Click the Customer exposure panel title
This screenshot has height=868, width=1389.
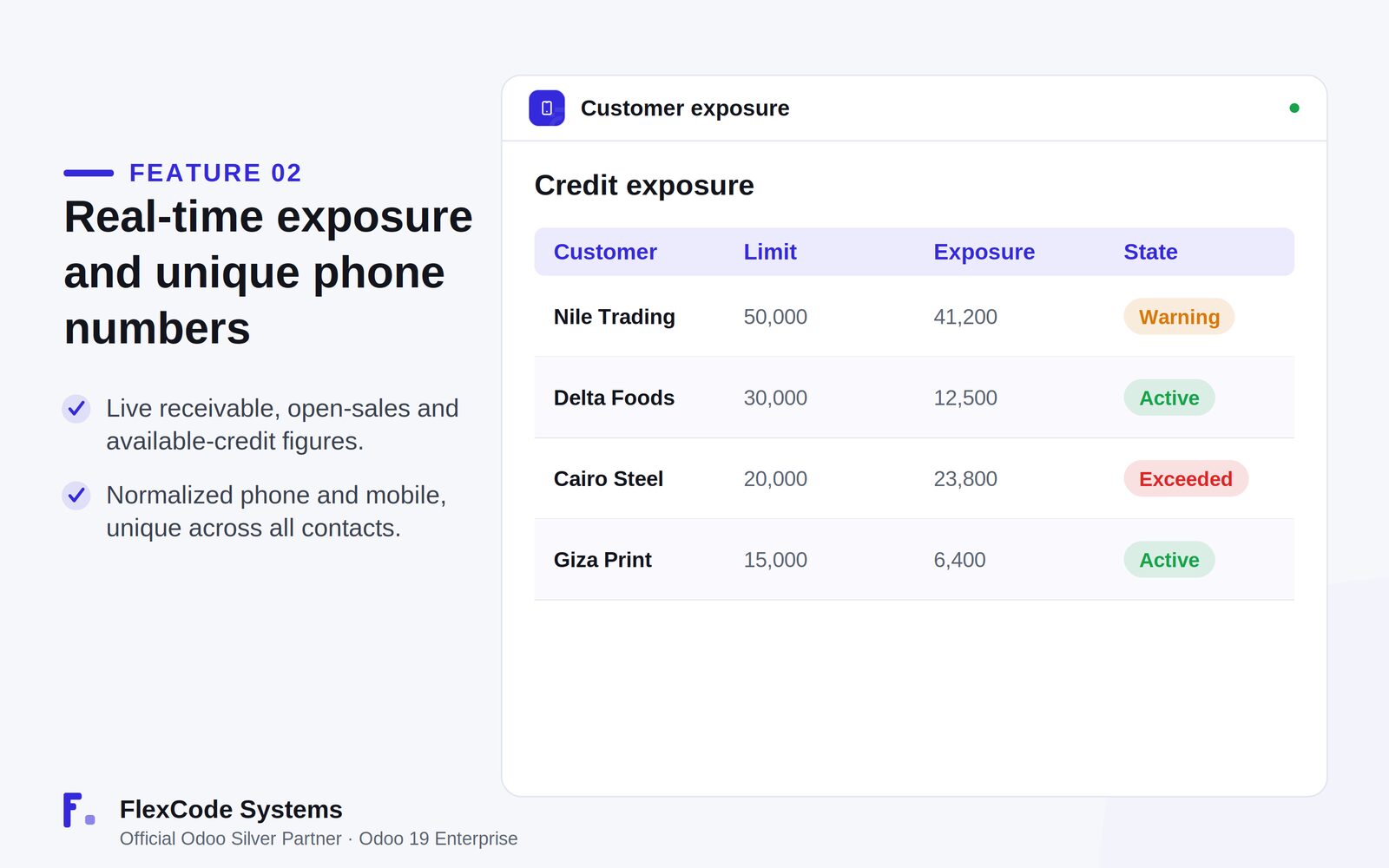tap(685, 108)
